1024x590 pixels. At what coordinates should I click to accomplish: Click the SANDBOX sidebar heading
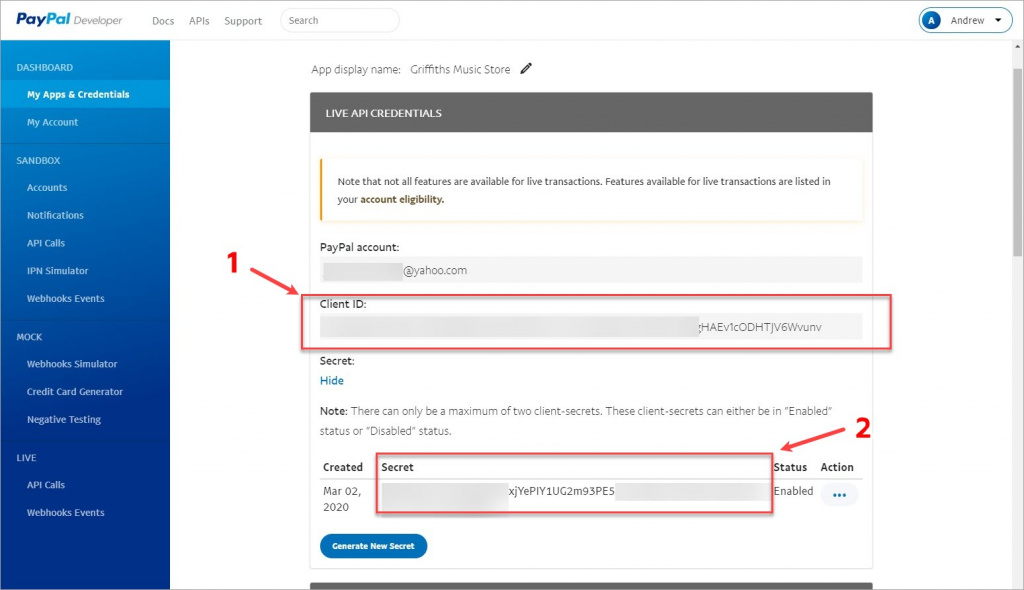point(38,160)
